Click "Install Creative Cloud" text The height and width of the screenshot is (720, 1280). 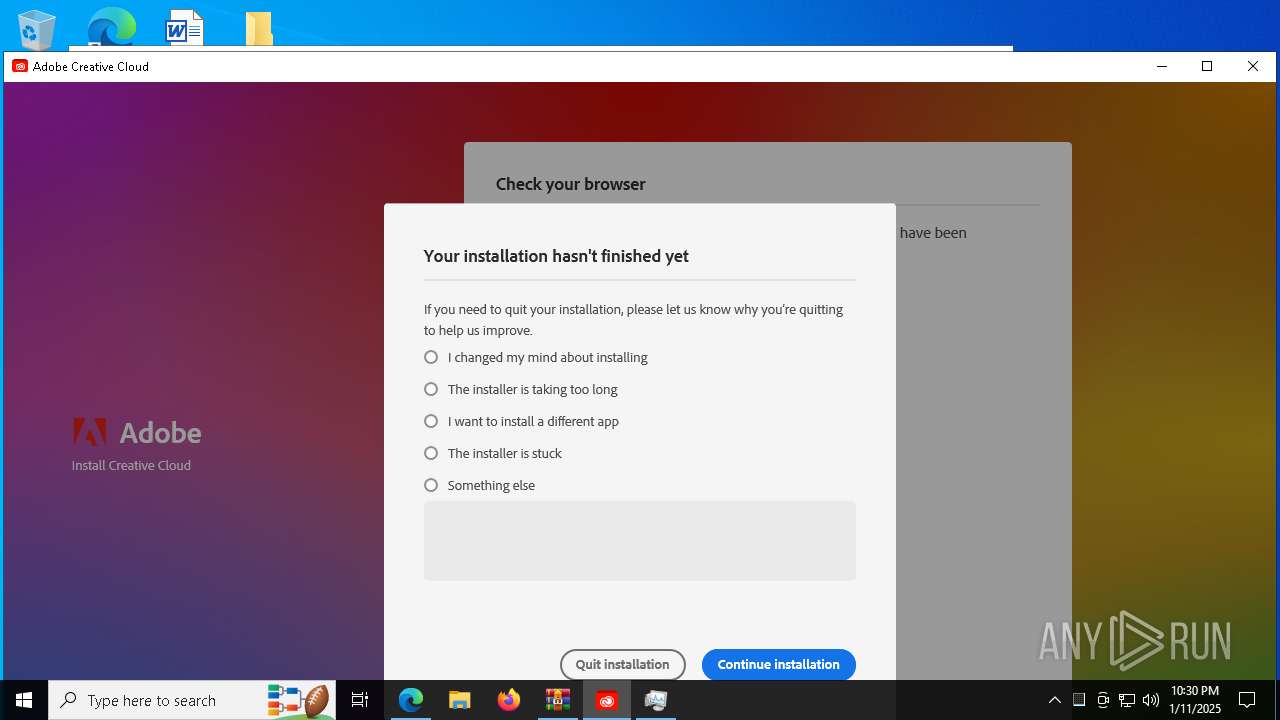(x=131, y=465)
